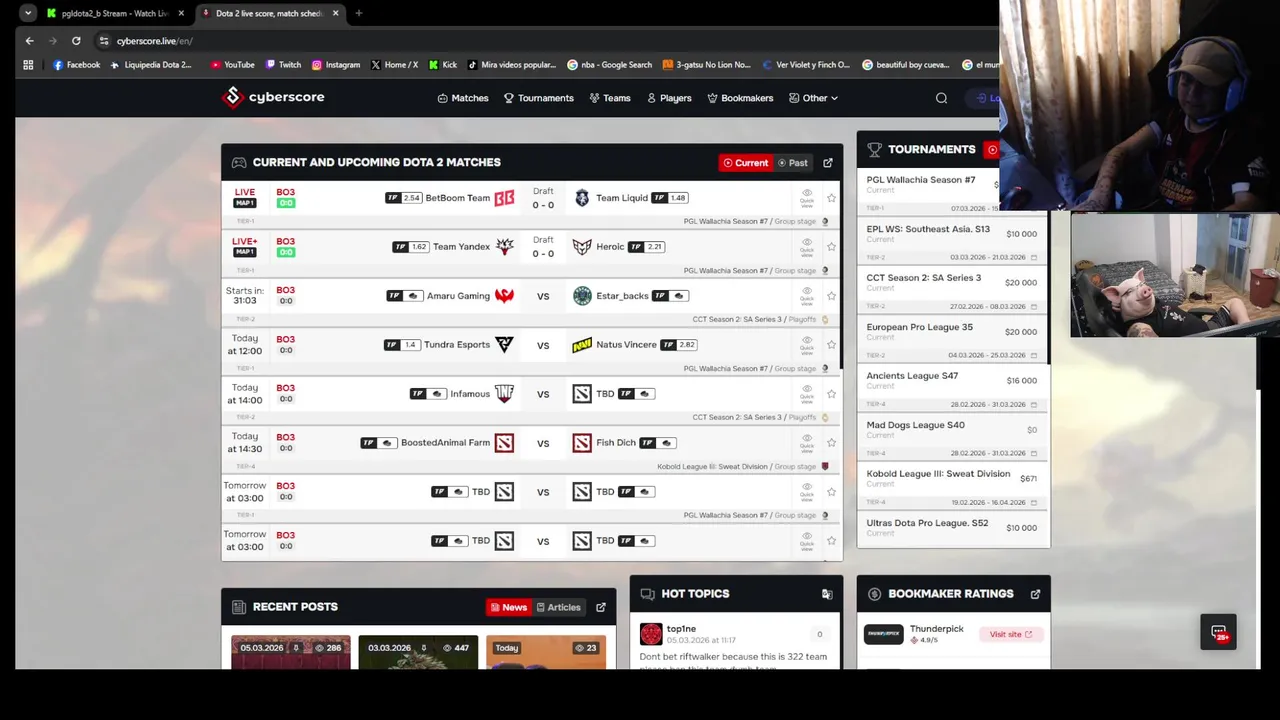Go back in browser history
The image size is (1280, 720).
[x=29, y=41]
